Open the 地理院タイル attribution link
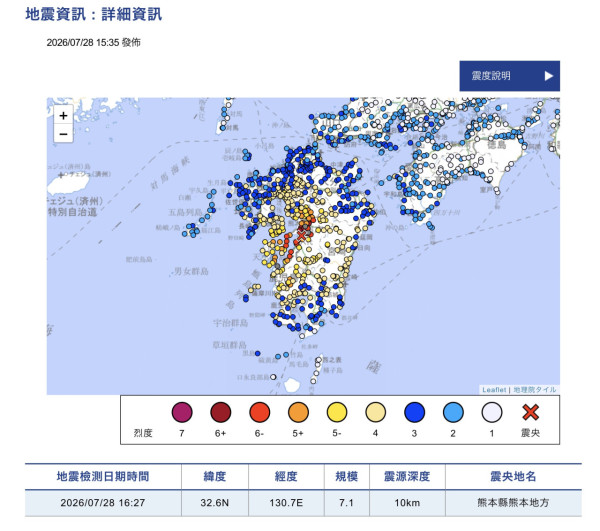 pos(535,389)
